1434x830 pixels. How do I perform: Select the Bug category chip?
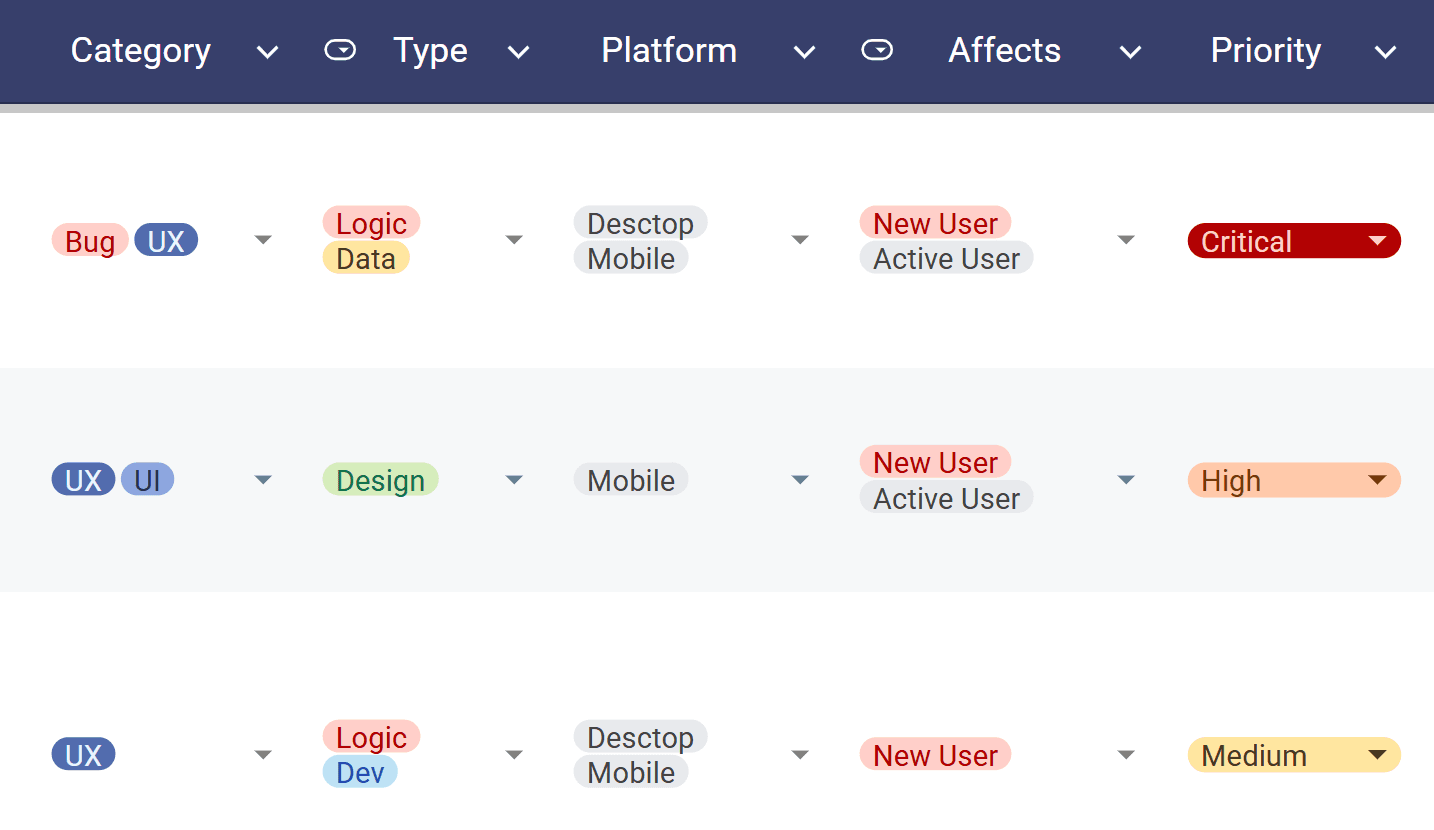point(90,241)
